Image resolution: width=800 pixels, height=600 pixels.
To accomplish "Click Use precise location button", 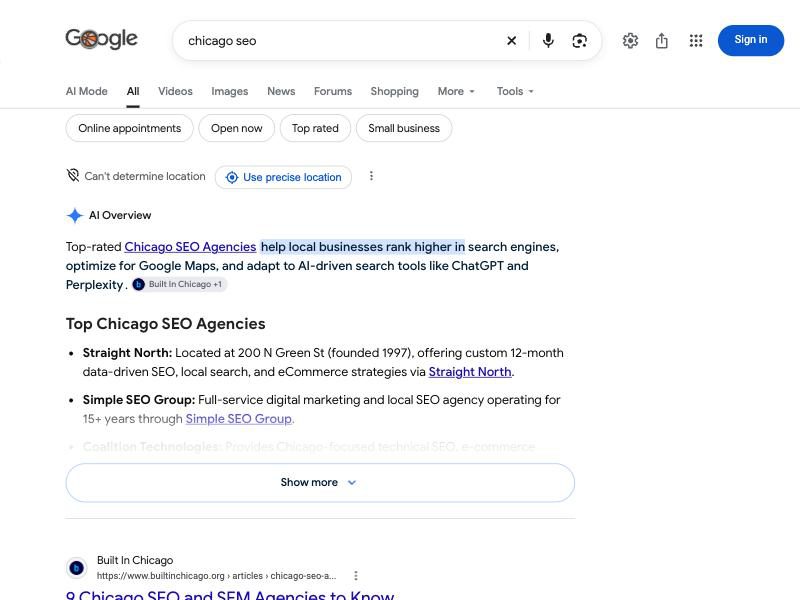I will point(283,177).
